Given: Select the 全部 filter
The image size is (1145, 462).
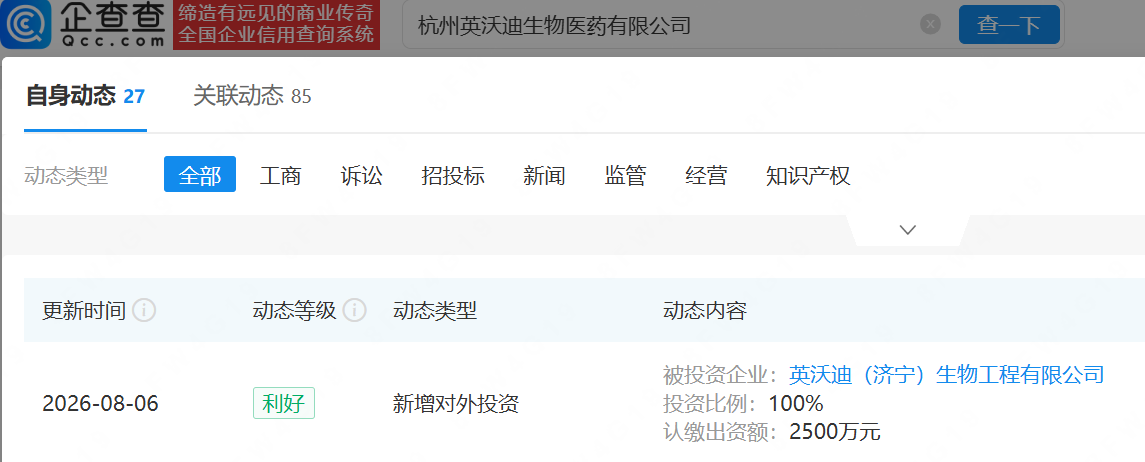Looking at the screenshot, I should [199, 175].
